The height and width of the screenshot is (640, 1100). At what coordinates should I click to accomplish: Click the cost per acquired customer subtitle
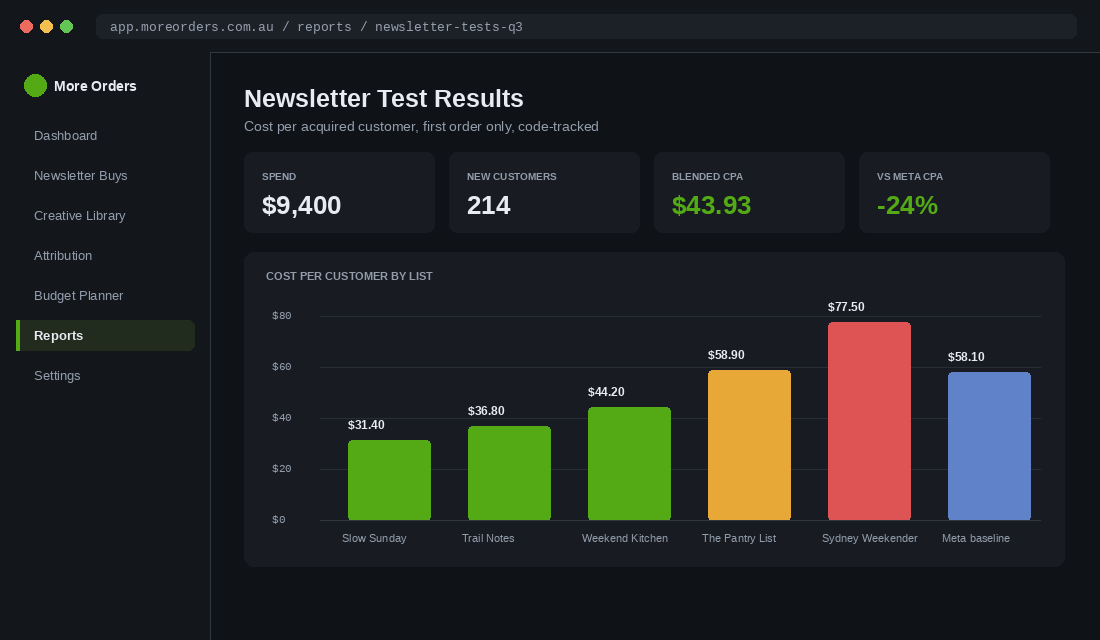422,127
